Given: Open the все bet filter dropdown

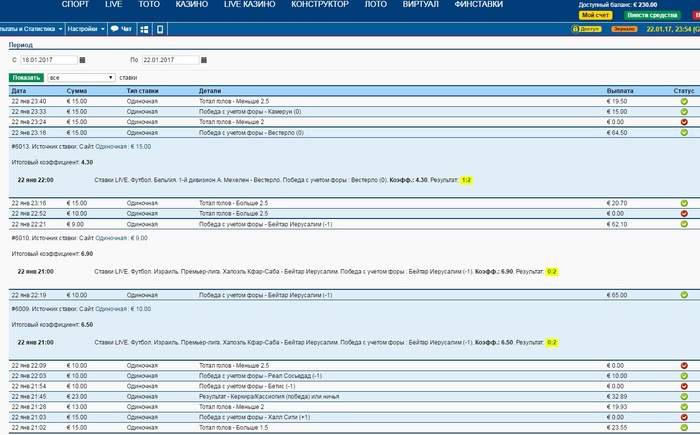Looking at the screenshot, I should click(x=81, y=78).
